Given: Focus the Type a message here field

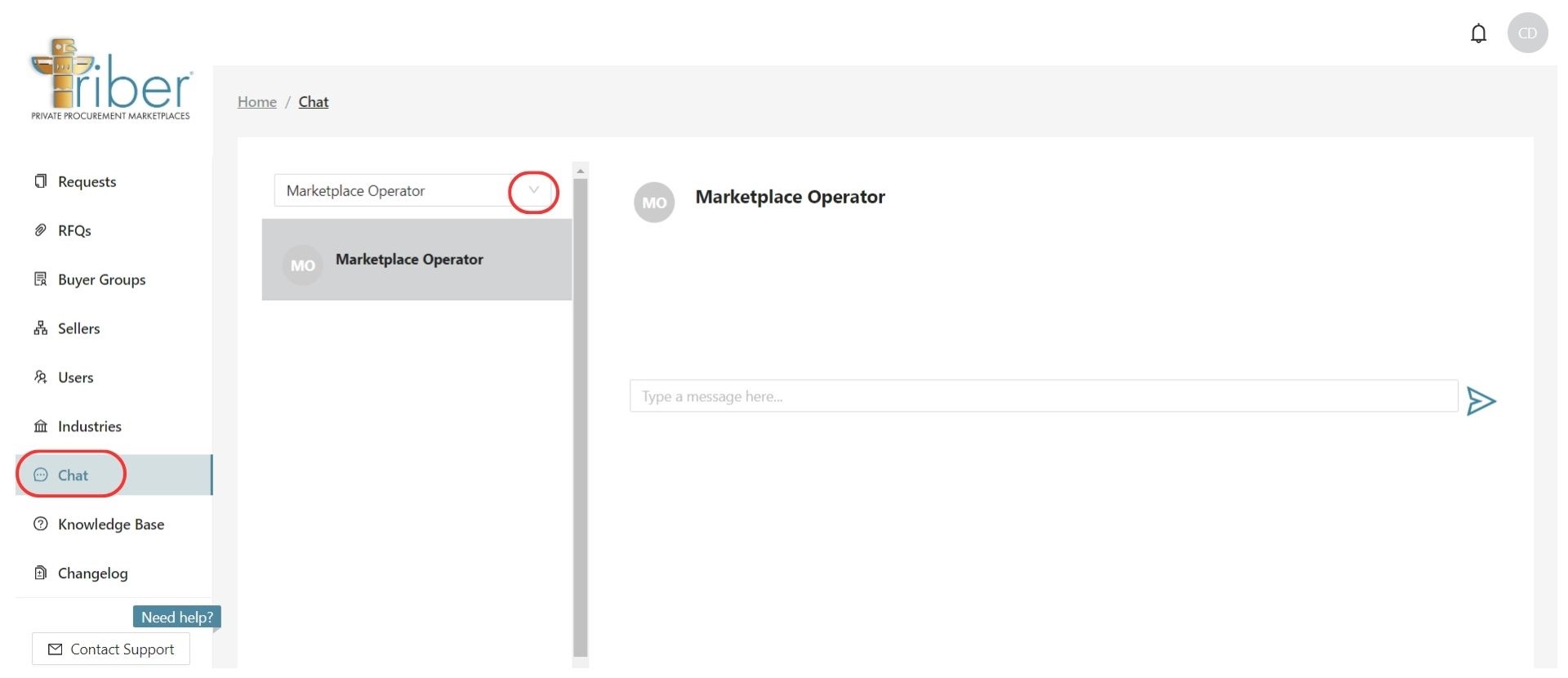Looking at the screenshot, I should [x=1044, y=396].
